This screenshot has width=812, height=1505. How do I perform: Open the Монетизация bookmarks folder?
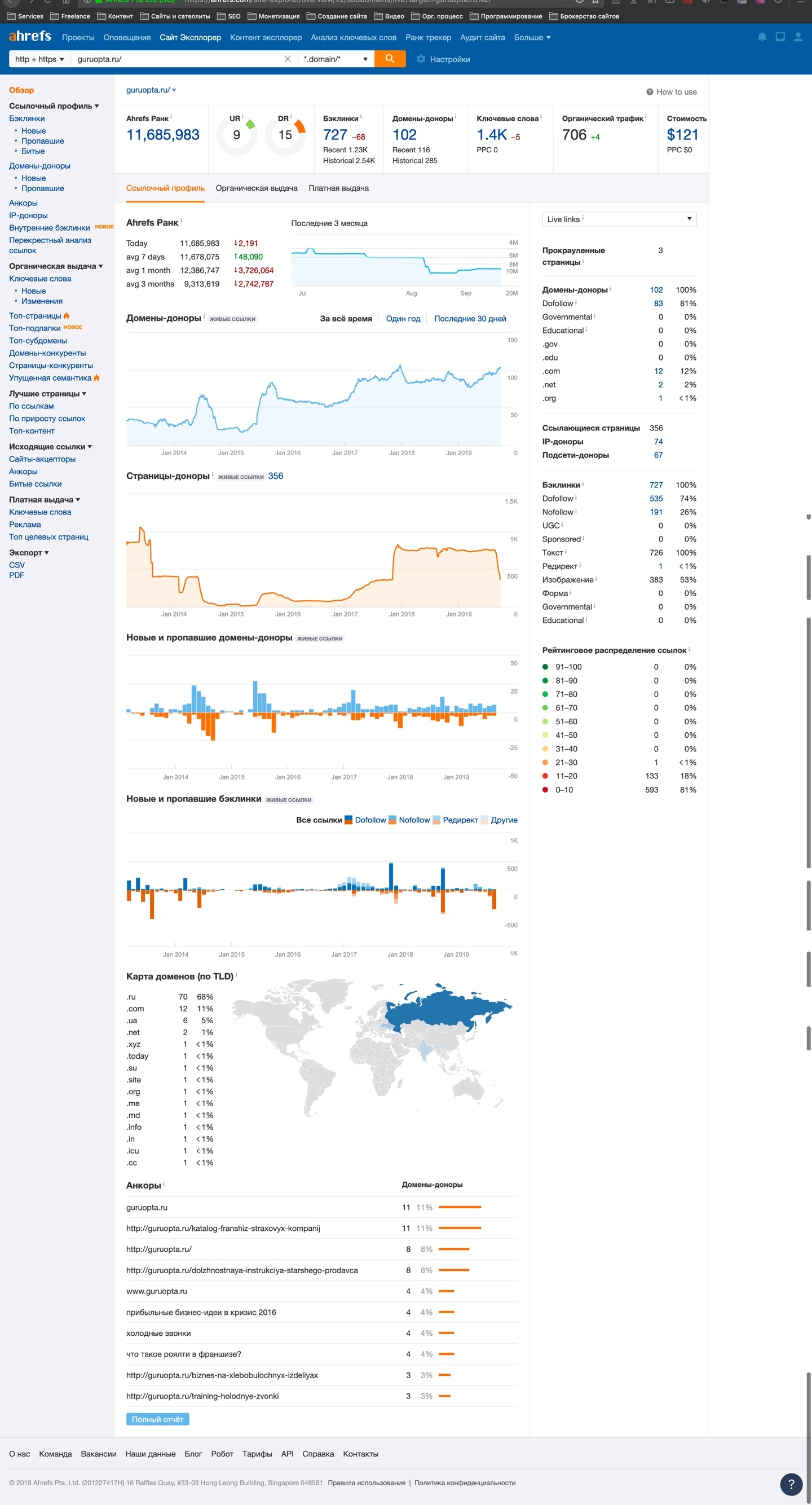[x=274, y=16]
